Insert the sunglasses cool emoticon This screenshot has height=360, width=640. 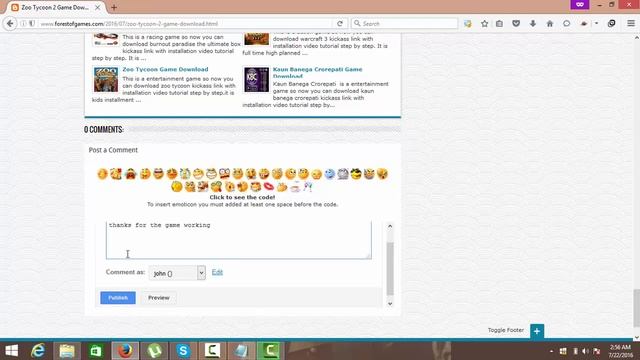tap(356, 174)
